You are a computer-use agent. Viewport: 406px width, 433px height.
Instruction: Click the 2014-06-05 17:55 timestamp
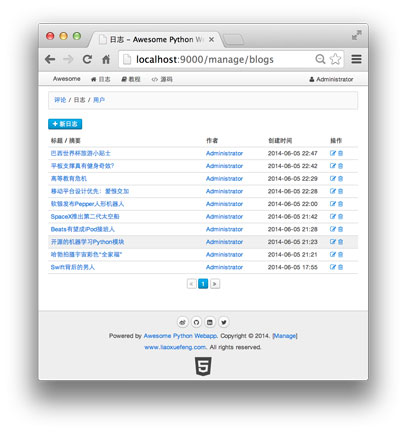(293, 267)
